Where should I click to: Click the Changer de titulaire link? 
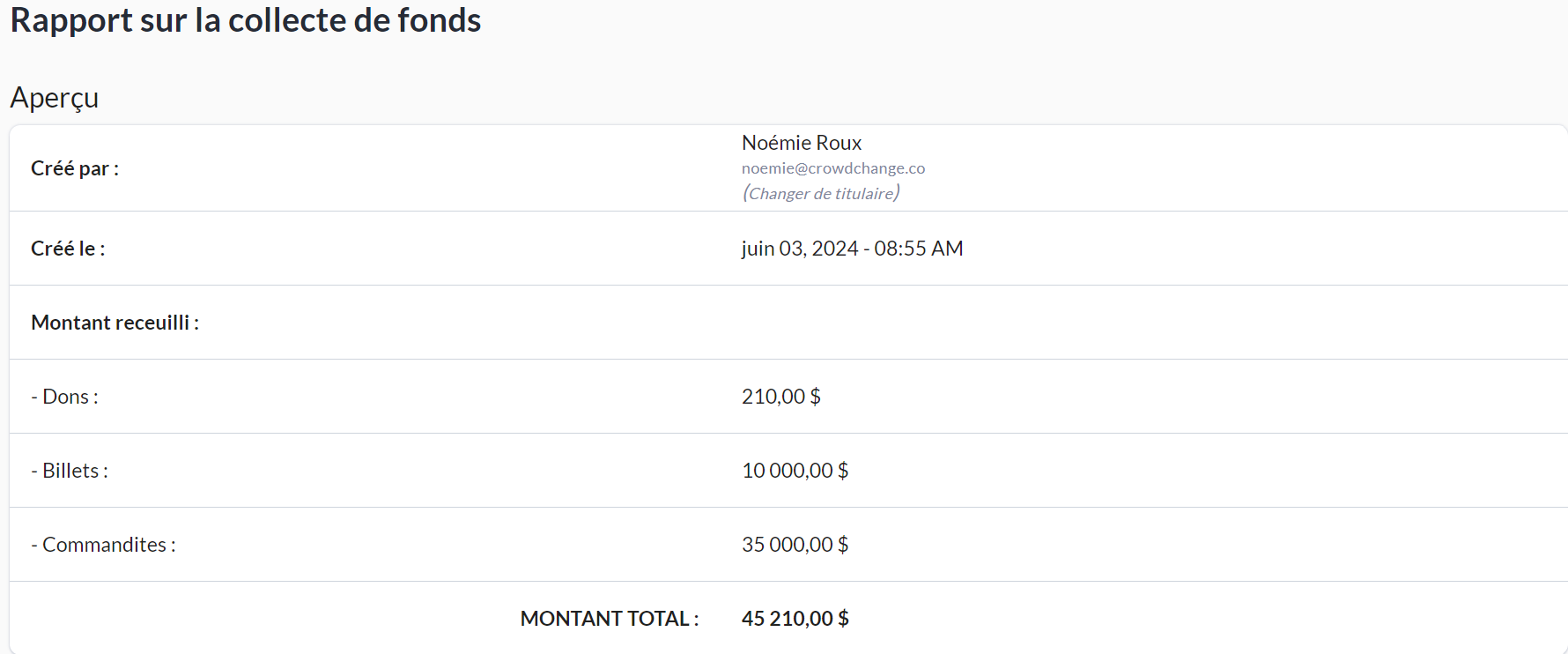821,193
